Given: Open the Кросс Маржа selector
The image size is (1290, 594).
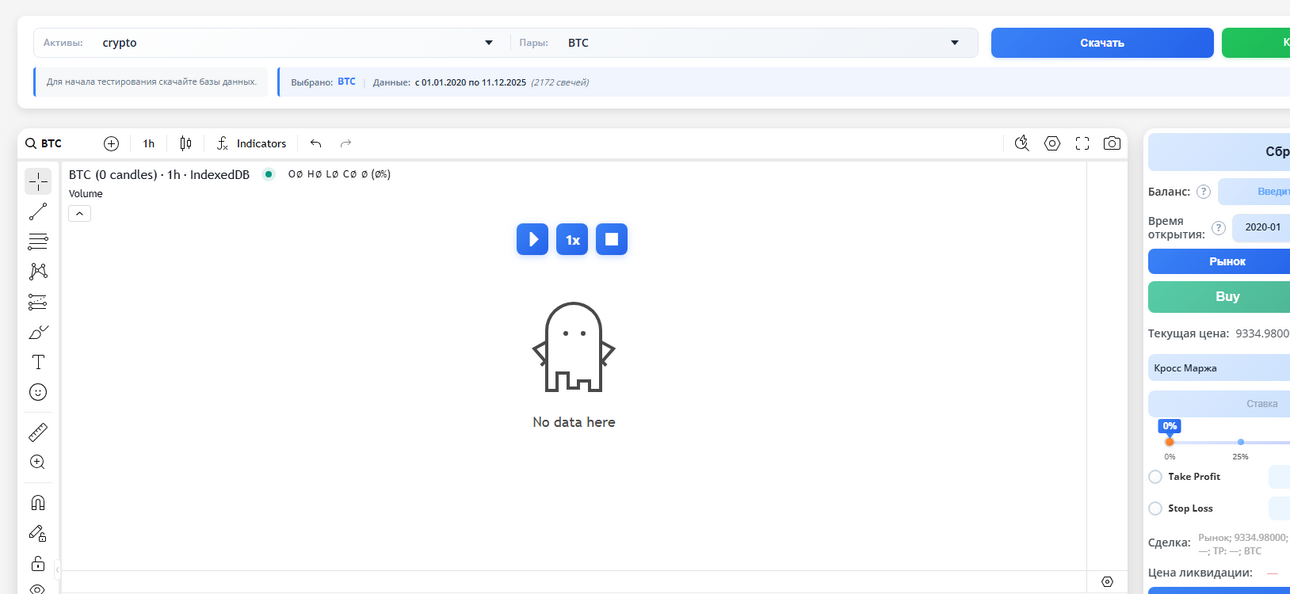Looking at the screenshot, I should pyautogui.click(x=1219, y=368).
